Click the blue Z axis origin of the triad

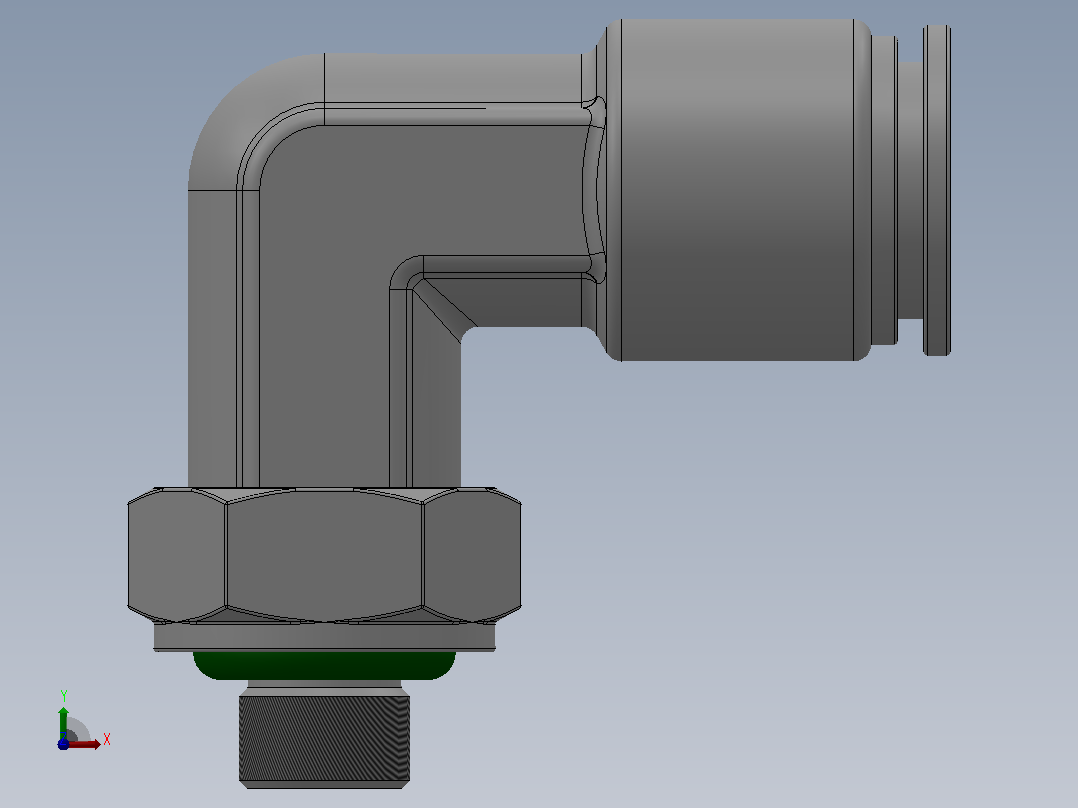point(63,744)
